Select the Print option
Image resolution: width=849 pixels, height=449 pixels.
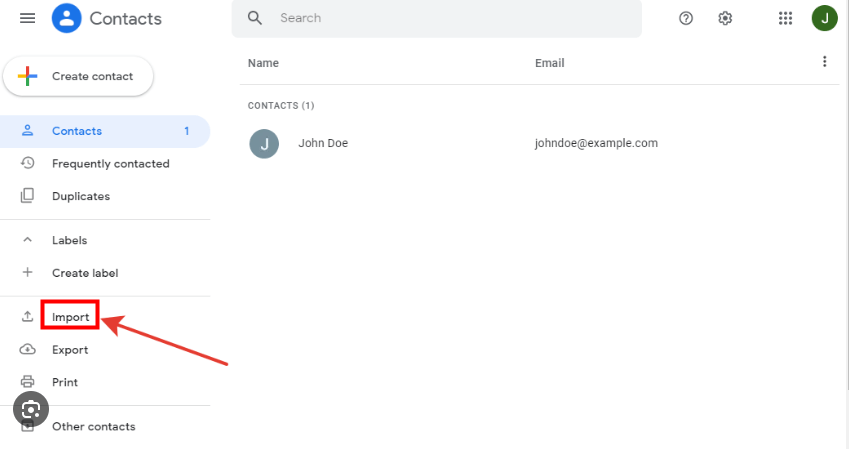click(x=65, y=382)
